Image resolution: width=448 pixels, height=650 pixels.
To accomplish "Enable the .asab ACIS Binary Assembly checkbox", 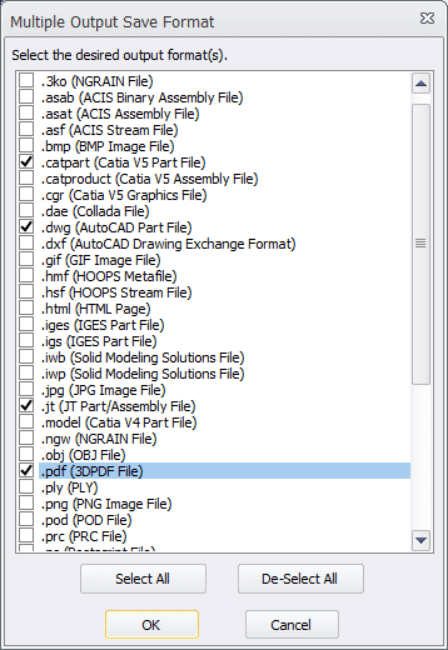I will 27,97.
